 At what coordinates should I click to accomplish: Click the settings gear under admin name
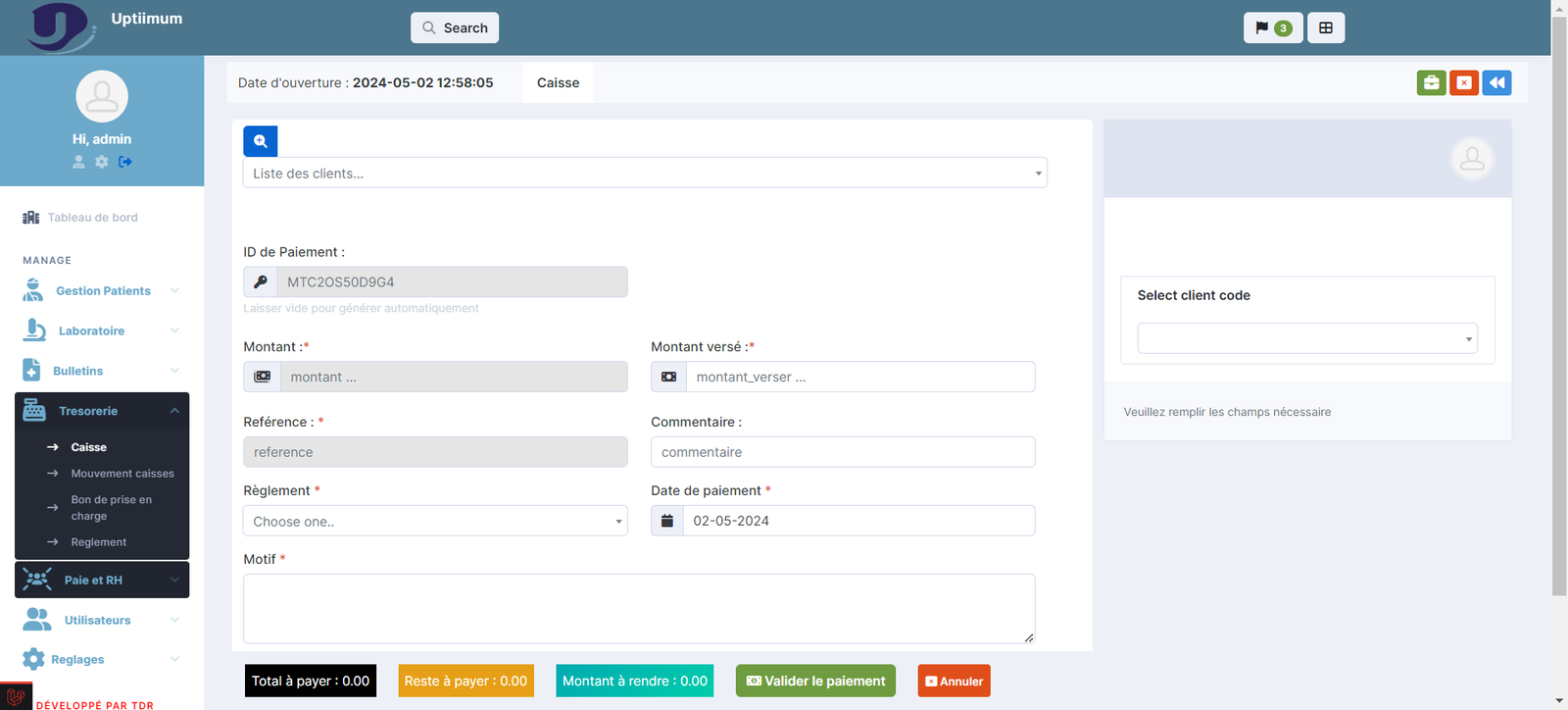click(x=102, y=162)
